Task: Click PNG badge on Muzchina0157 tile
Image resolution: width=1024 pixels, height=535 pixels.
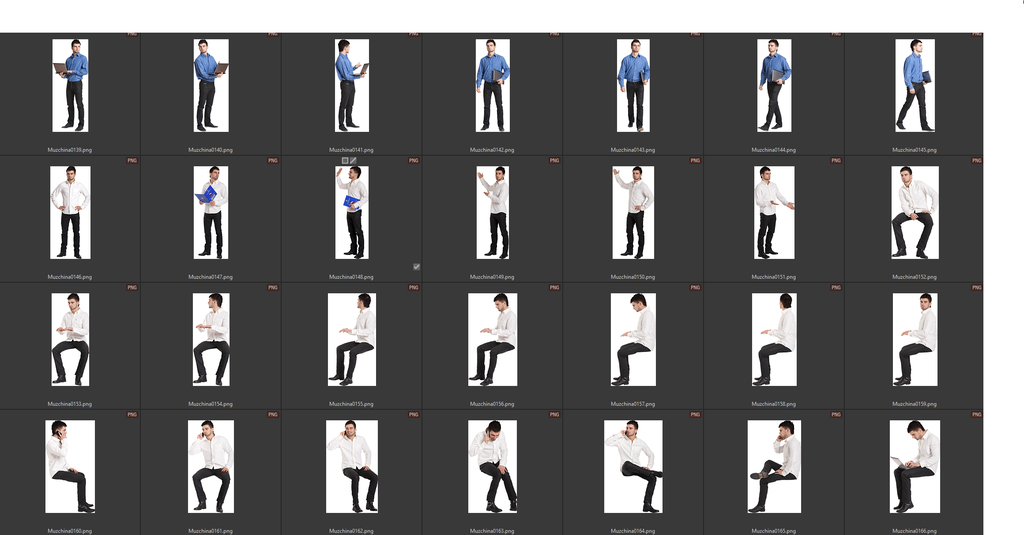Action: 695,288
